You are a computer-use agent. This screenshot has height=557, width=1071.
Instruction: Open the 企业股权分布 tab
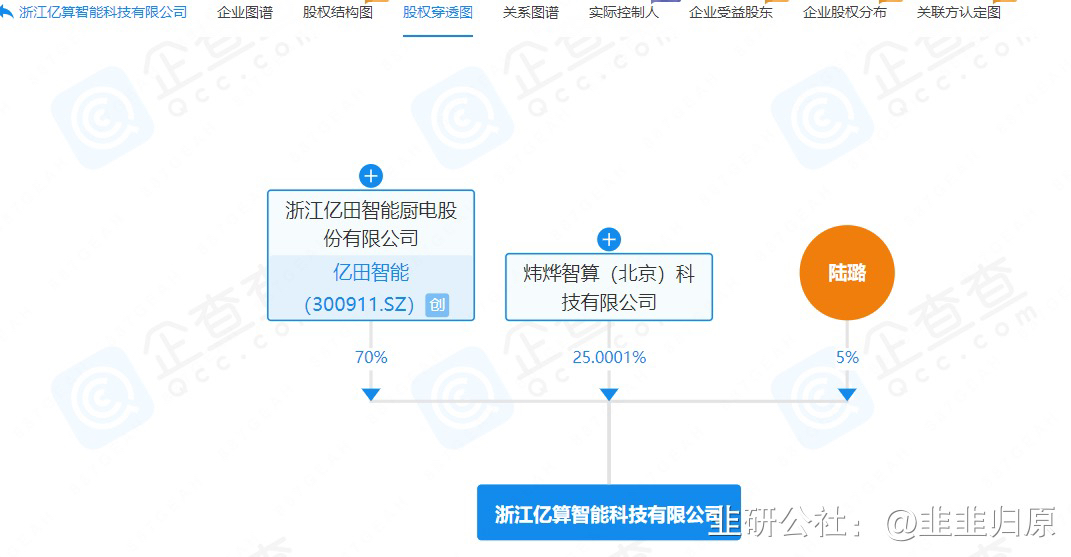point(844,12)
